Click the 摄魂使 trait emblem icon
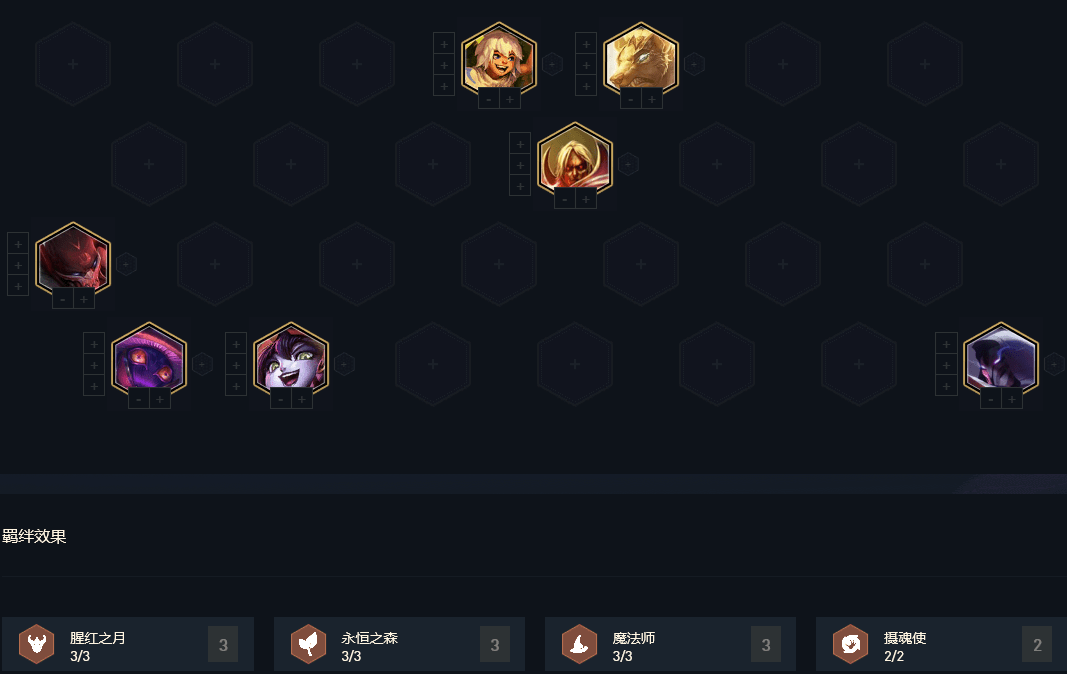Image resolution: width=1067 pixels, height=674 pixels. point(851,643)
